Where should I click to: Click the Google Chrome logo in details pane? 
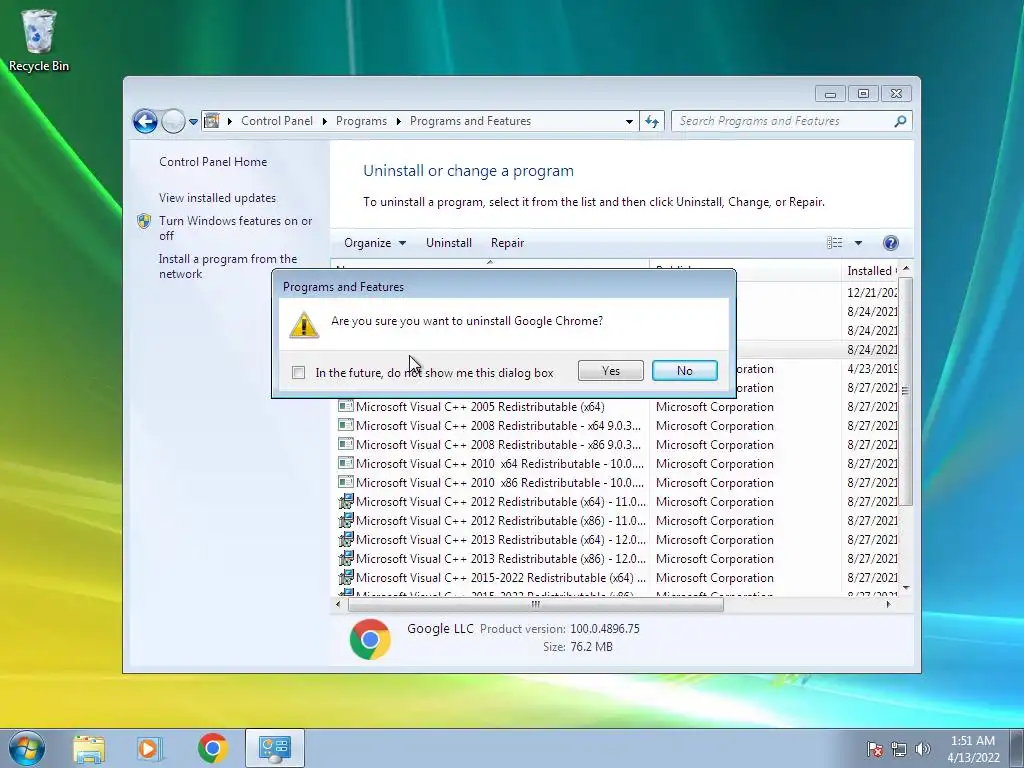(x=370, y=639)
